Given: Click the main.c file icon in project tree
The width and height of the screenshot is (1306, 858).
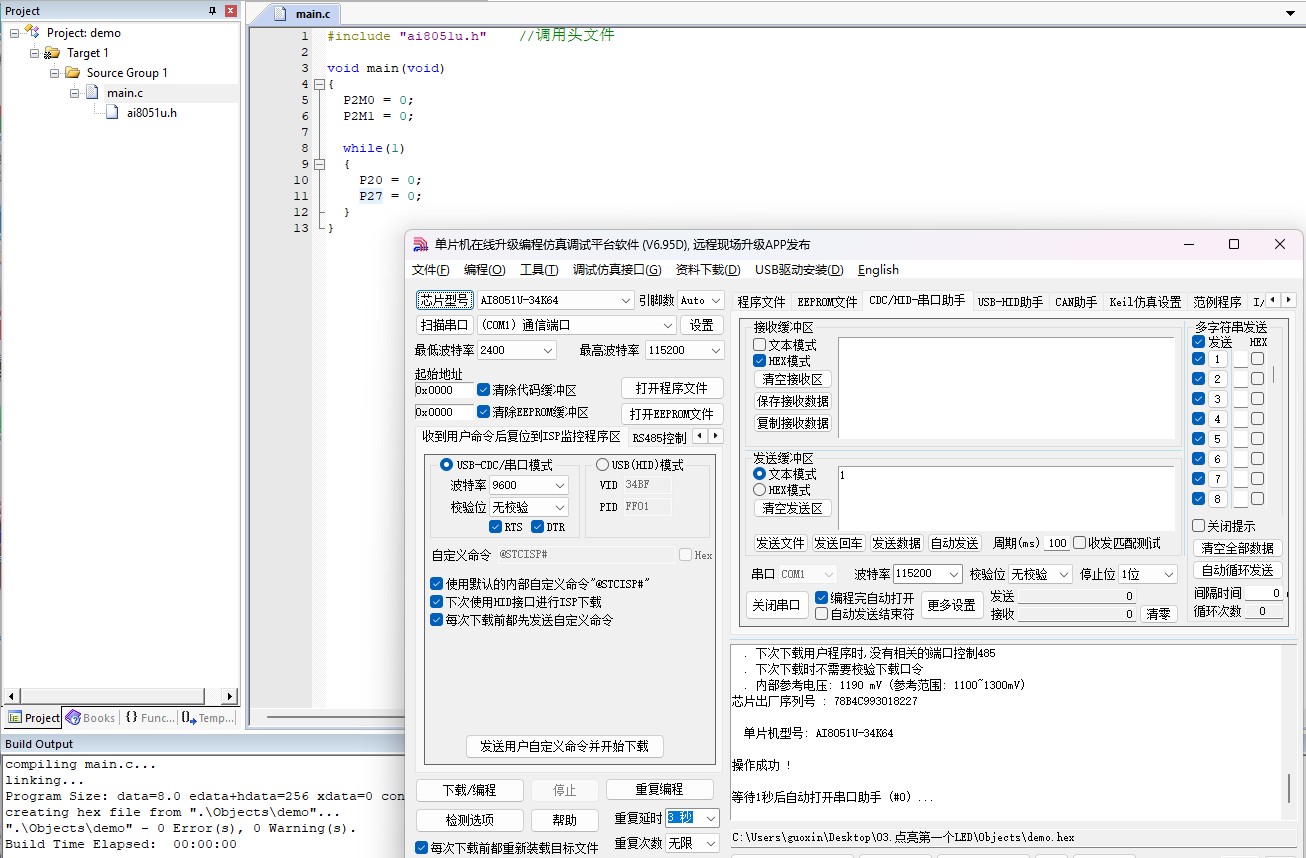Looking at the screenshot, I should 93,93.
